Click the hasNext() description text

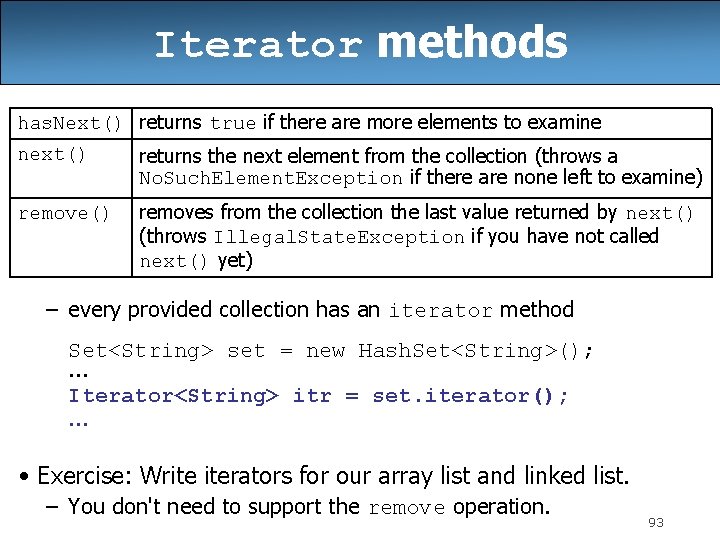coord(370,123)
